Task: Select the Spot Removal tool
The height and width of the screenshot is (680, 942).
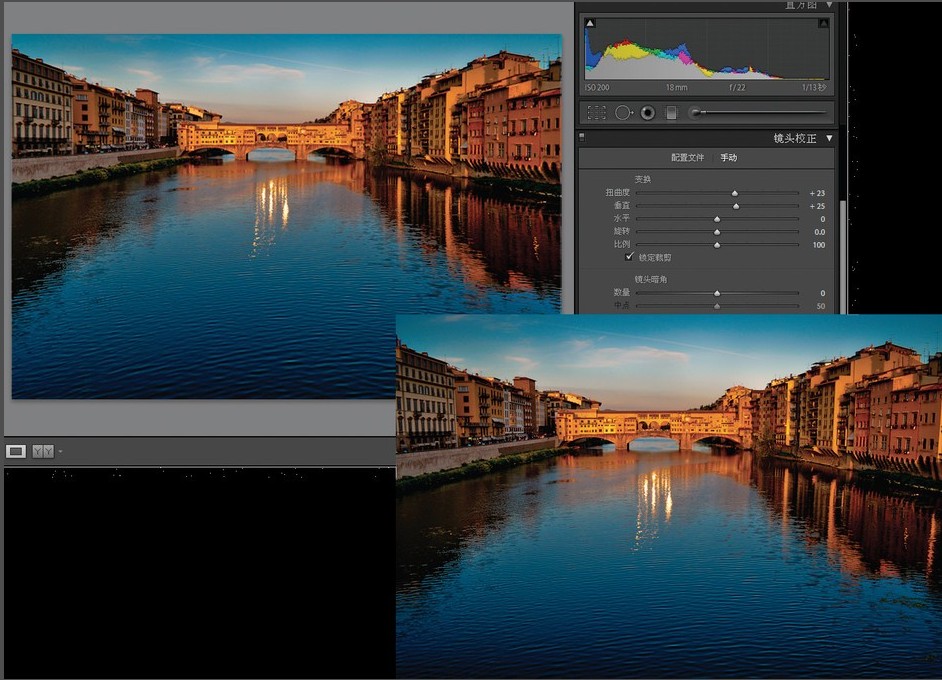Action: click(624, 112)
